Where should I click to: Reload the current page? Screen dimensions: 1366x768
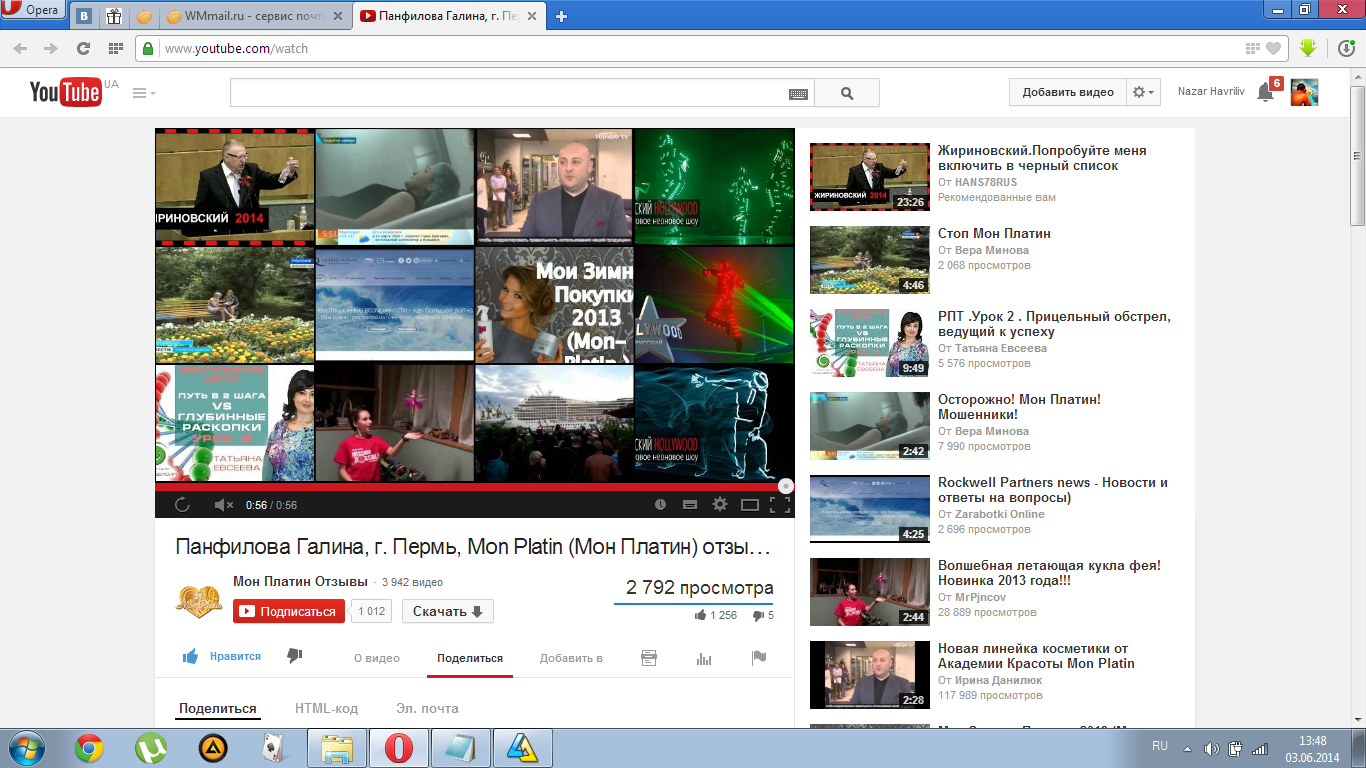pyautogui.click(x=84, y=48)
